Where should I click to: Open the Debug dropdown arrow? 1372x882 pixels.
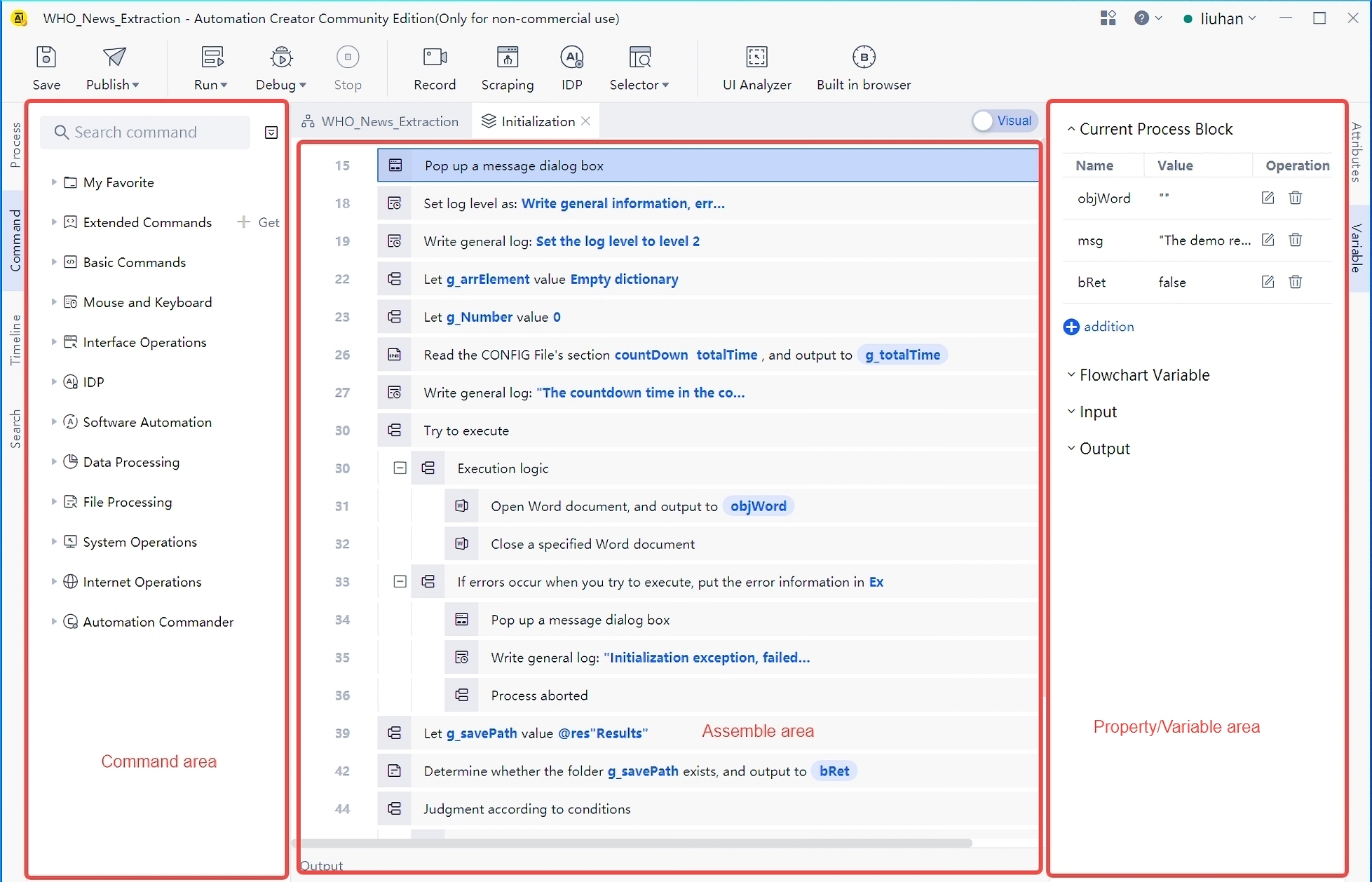coord(303,85)
